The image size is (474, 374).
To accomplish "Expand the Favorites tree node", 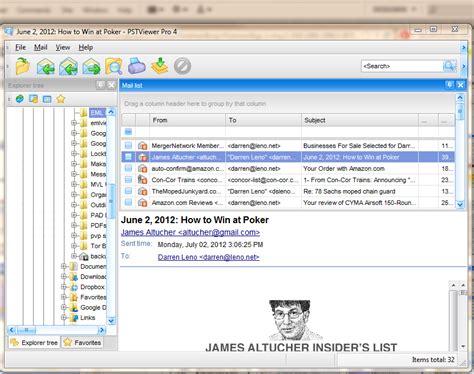I will tap(63, 297).
